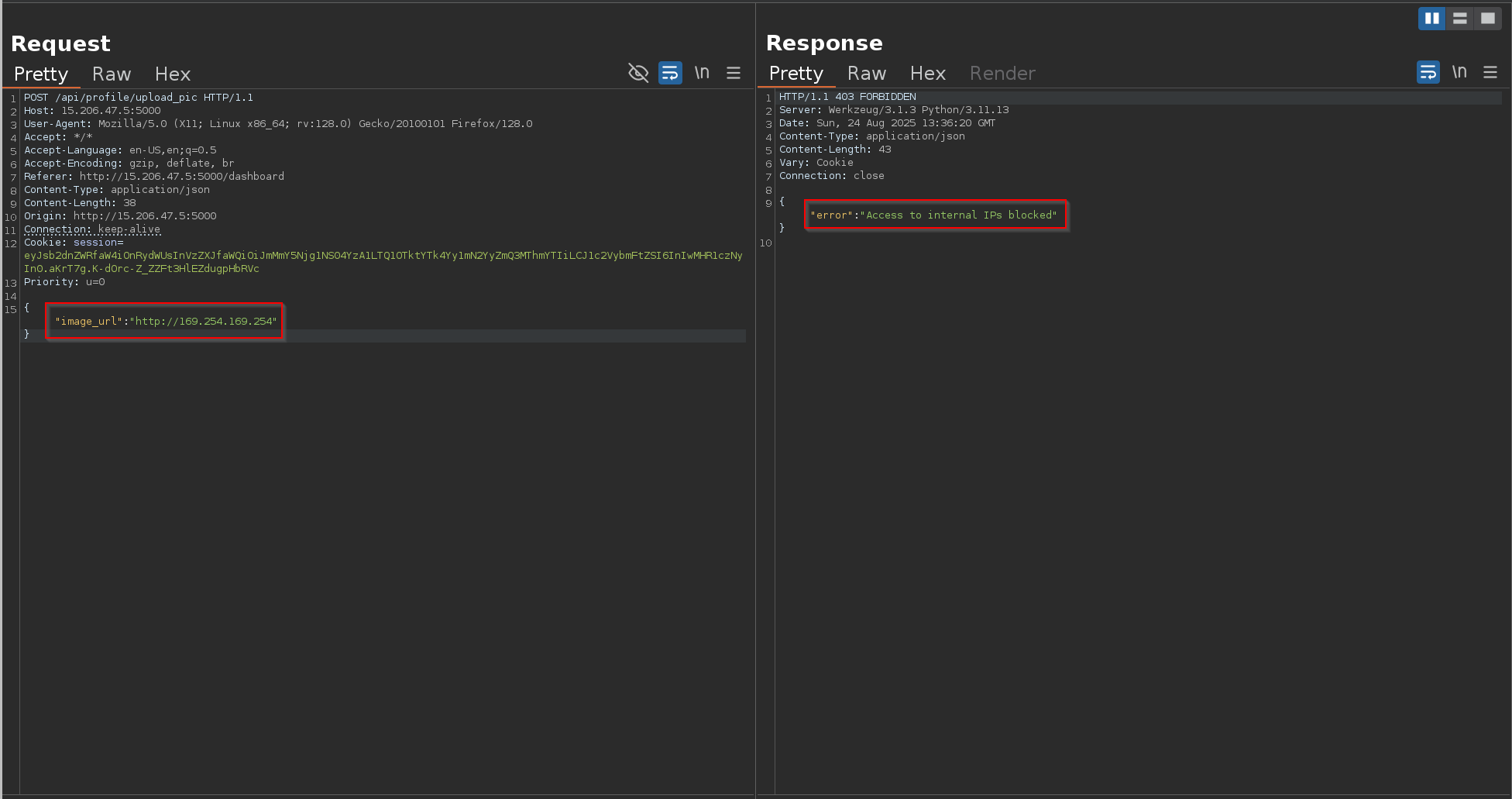Viewport: 1512px width, 799px height.
Task: Switch Request view to Raw tab
Action: point(112,74)
